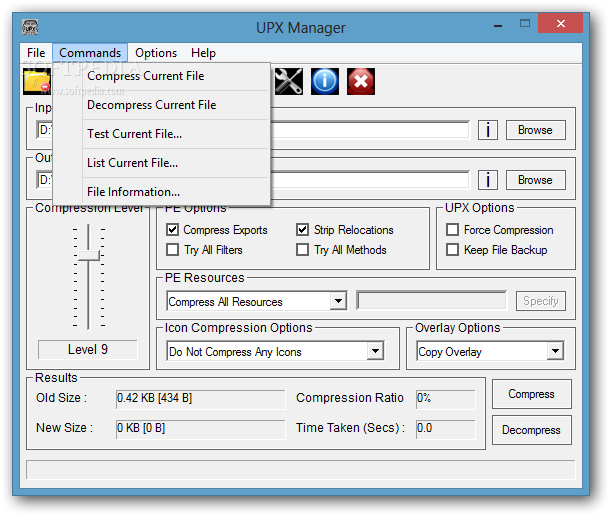The width and height of the screenshot is (610, 516).
Task: Click Browse for the input file
Action: click(x=536, y=130)
